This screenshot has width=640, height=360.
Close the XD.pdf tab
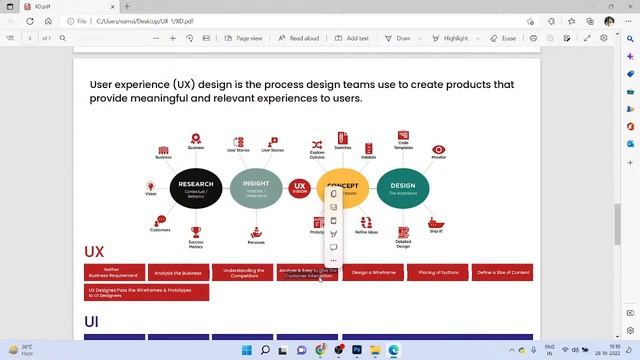[113, 7]
